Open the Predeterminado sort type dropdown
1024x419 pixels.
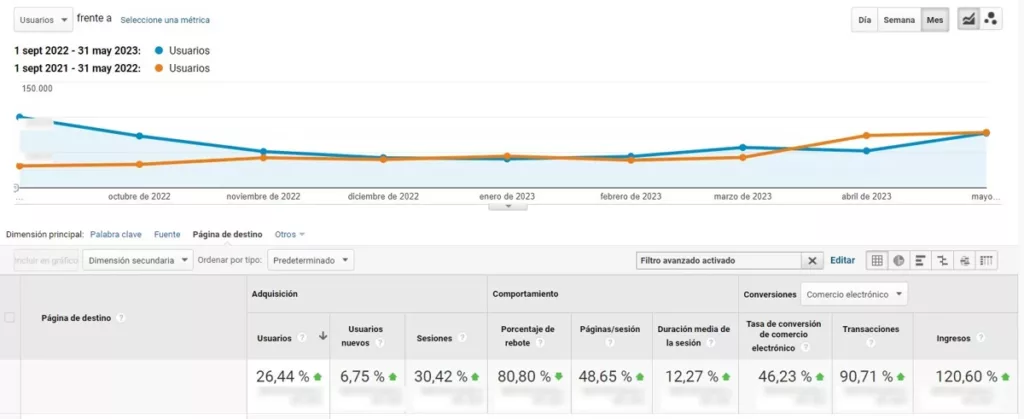(x=310, y=260)
